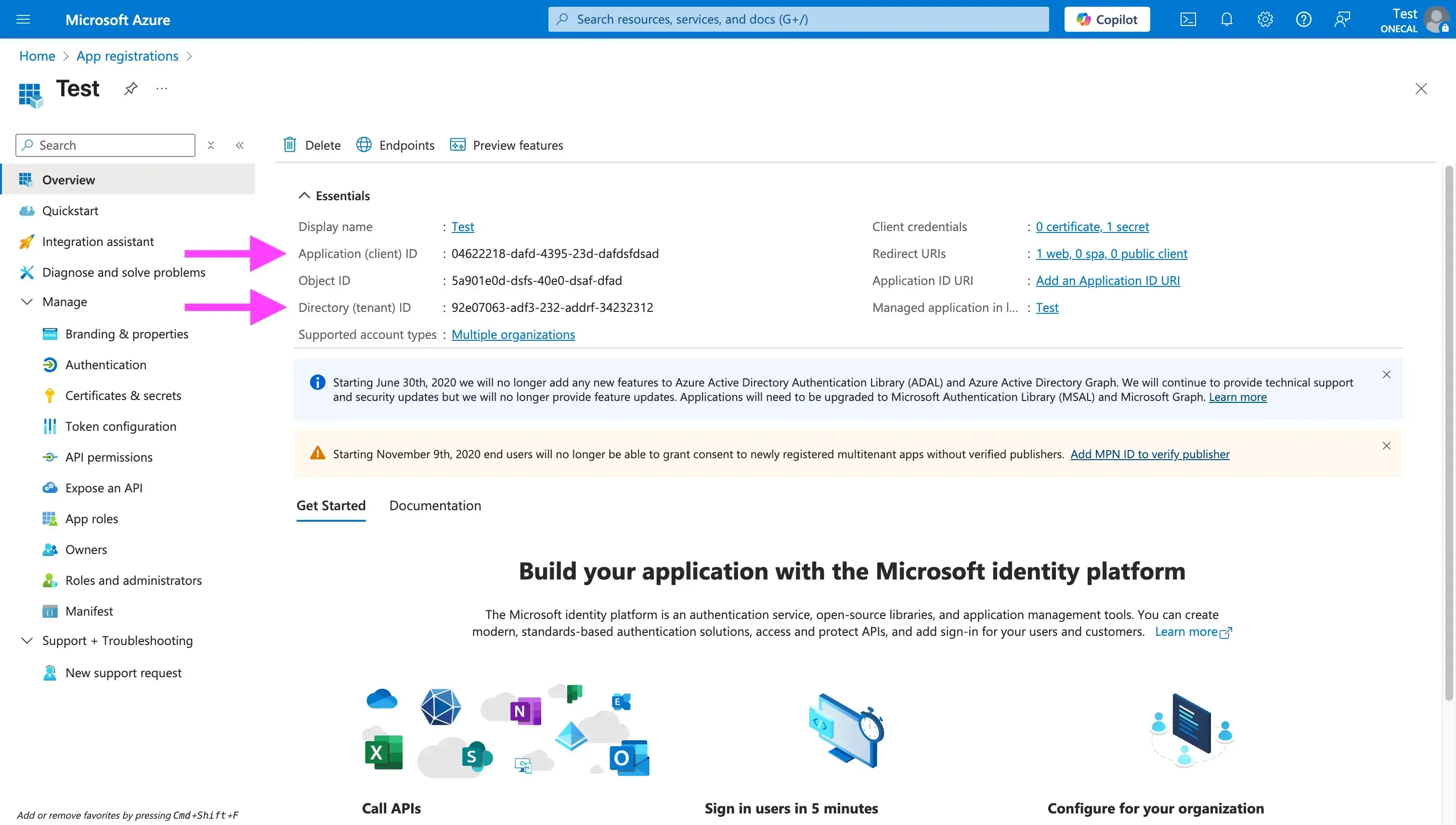This screenshot has width=1456, height=825.
Task: Open Certificates & secrets with key icon
Action: [124, 396]
